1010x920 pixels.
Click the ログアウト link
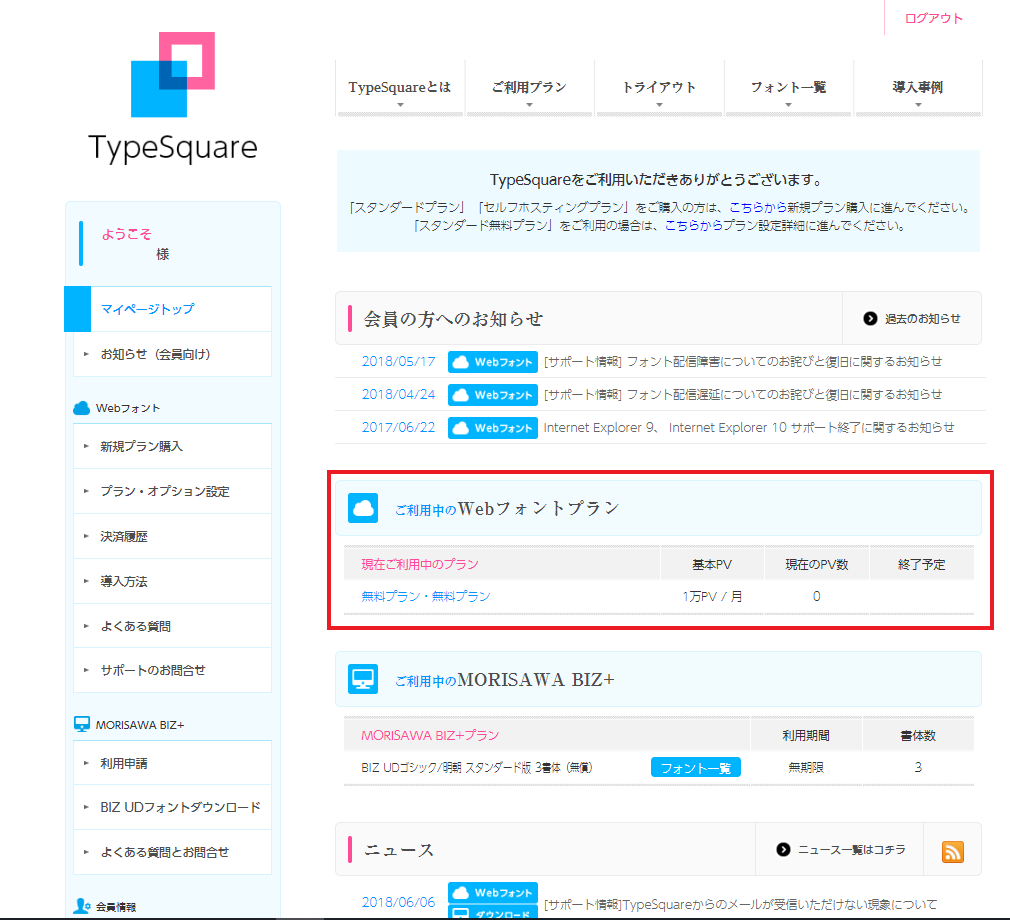tap(933, 18)
